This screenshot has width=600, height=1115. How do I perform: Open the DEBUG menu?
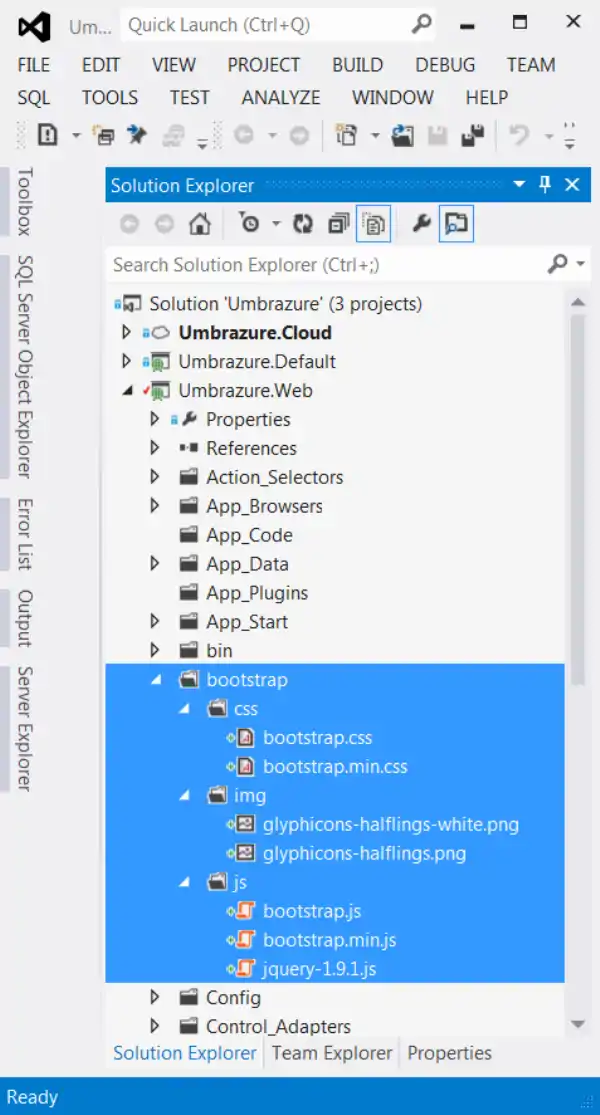click(x=445, y=65)
